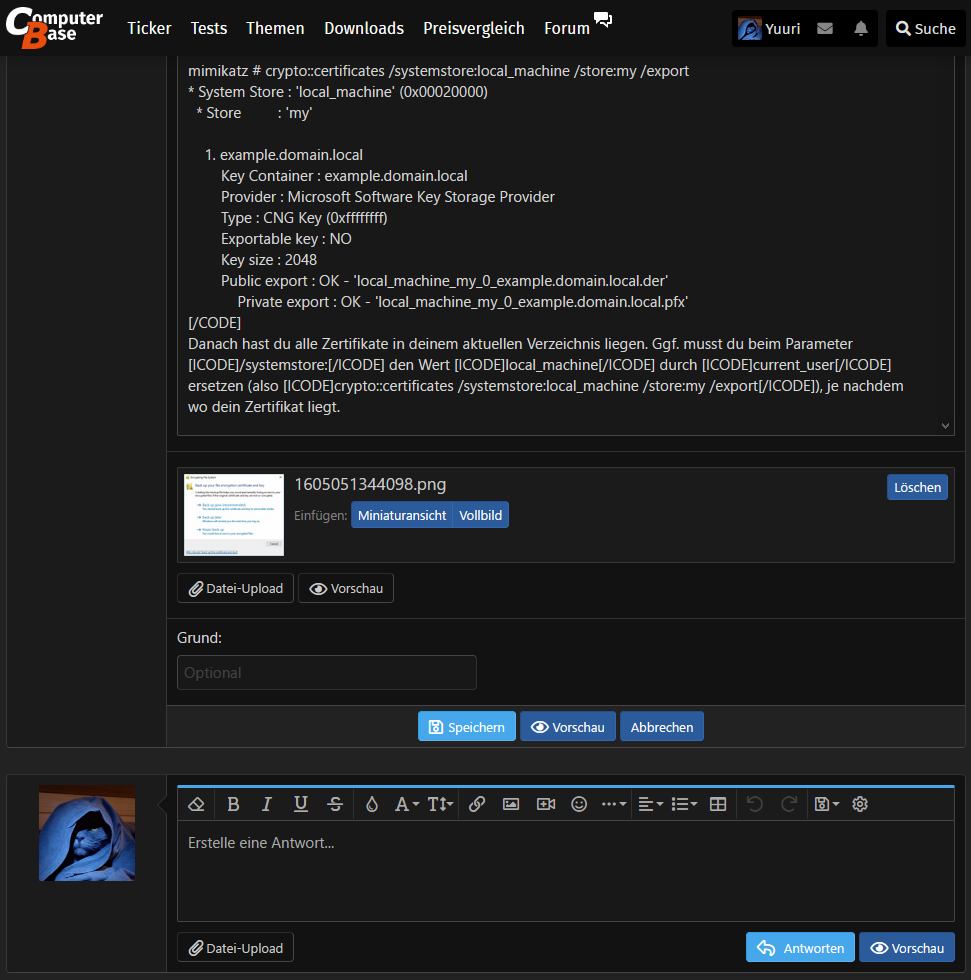Open the Ticker menu item
Image resolution: width=971 pixels, height=980 pixels.
[x=149, y=28]
